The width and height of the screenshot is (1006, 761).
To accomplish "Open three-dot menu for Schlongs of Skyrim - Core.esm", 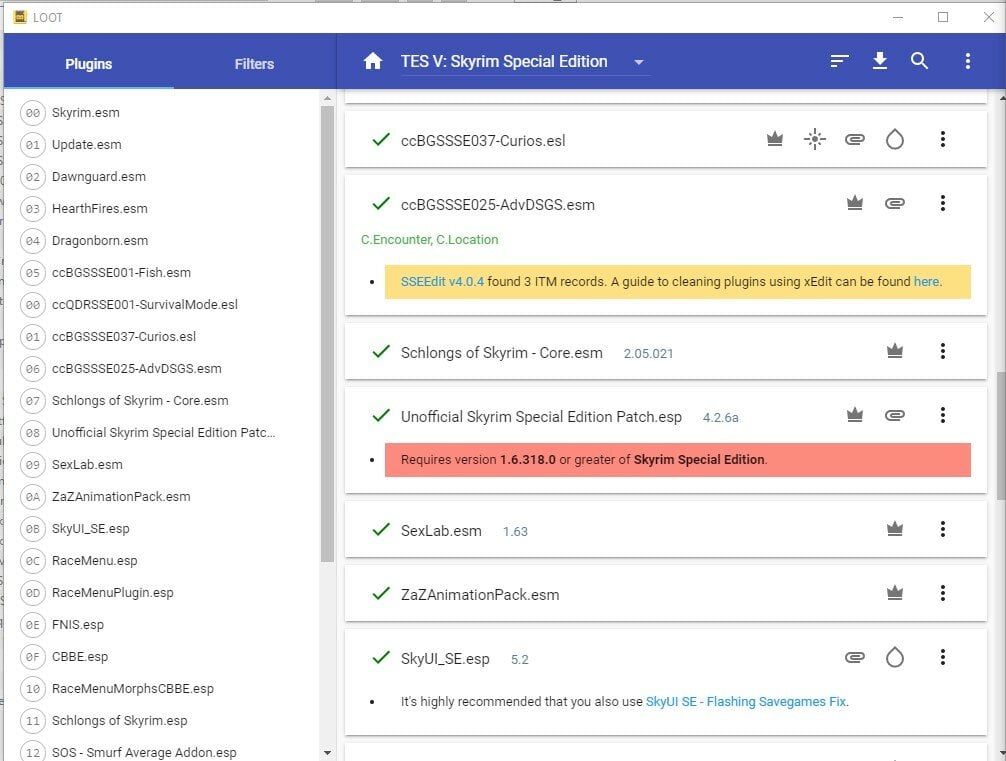I will point(942,351).
